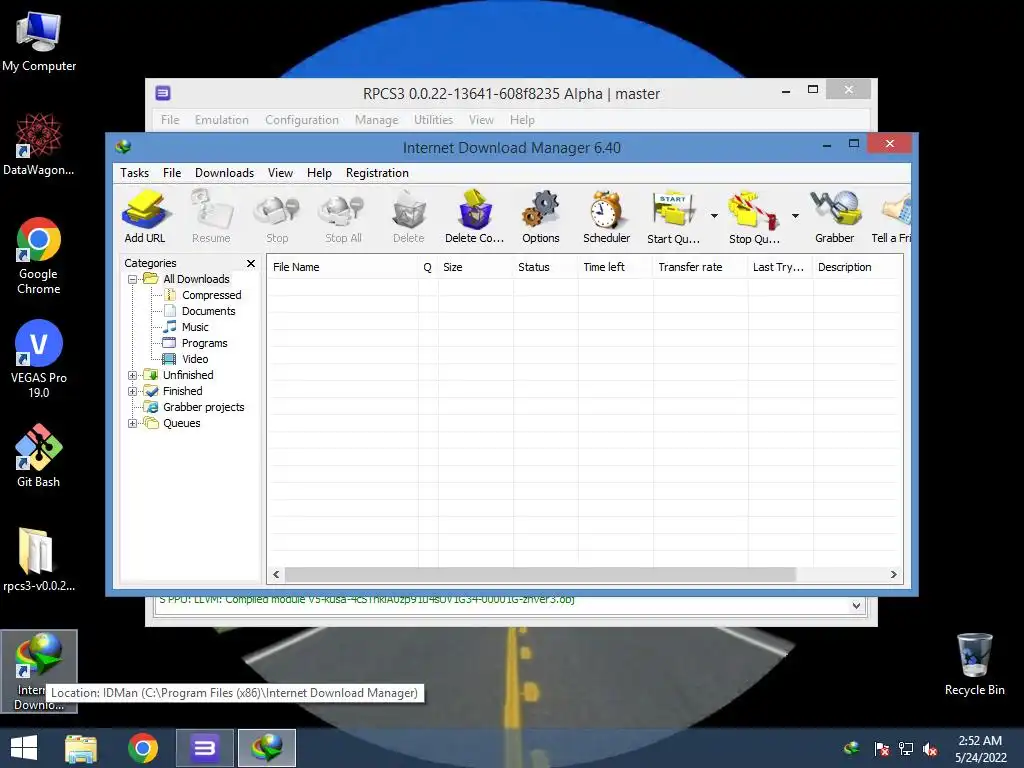Open RPCS3 Utilities menu

[x=433, y=120]
